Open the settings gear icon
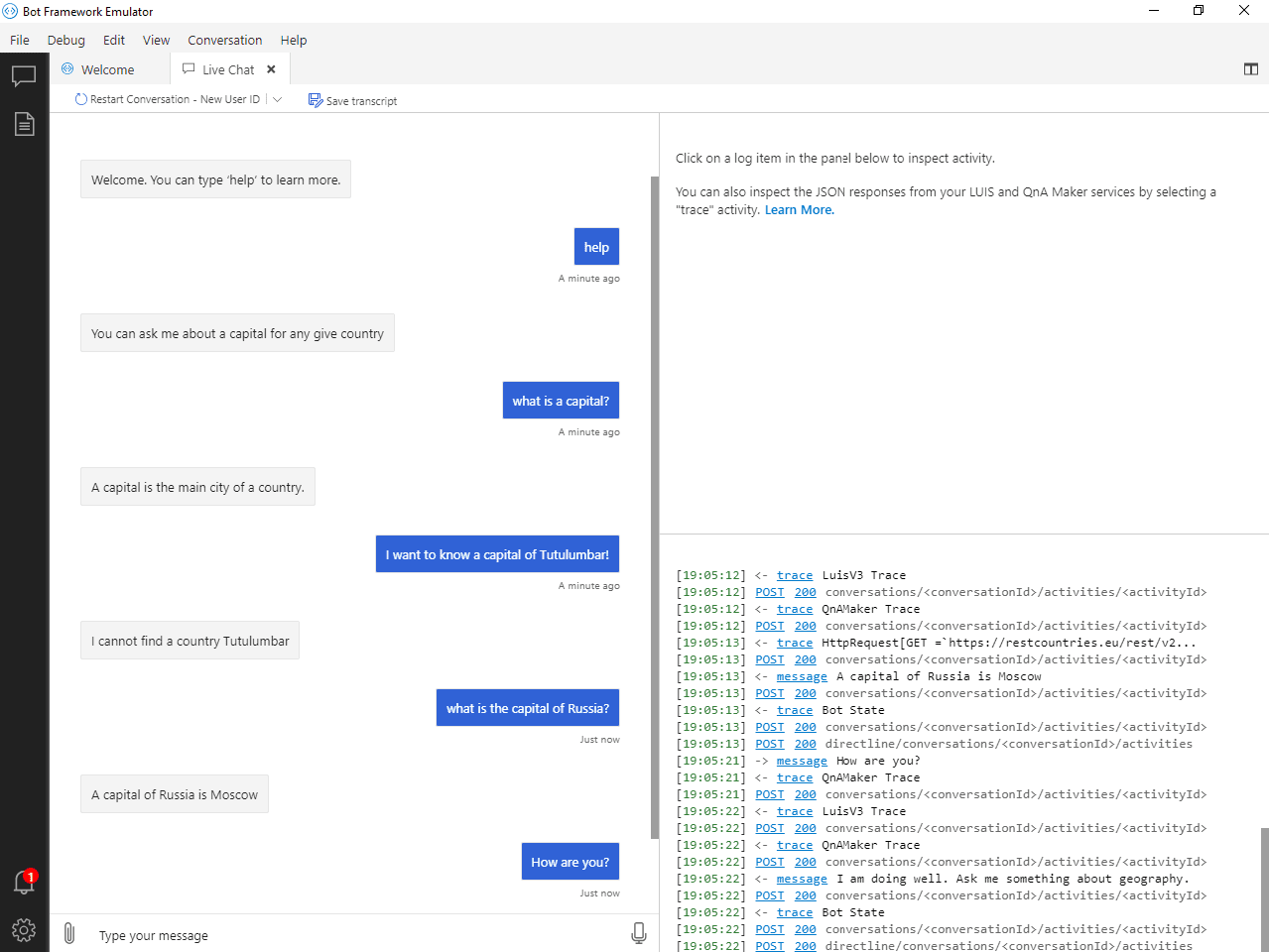1269x952 pixels. pyautogui.click(x=24, y=930)
